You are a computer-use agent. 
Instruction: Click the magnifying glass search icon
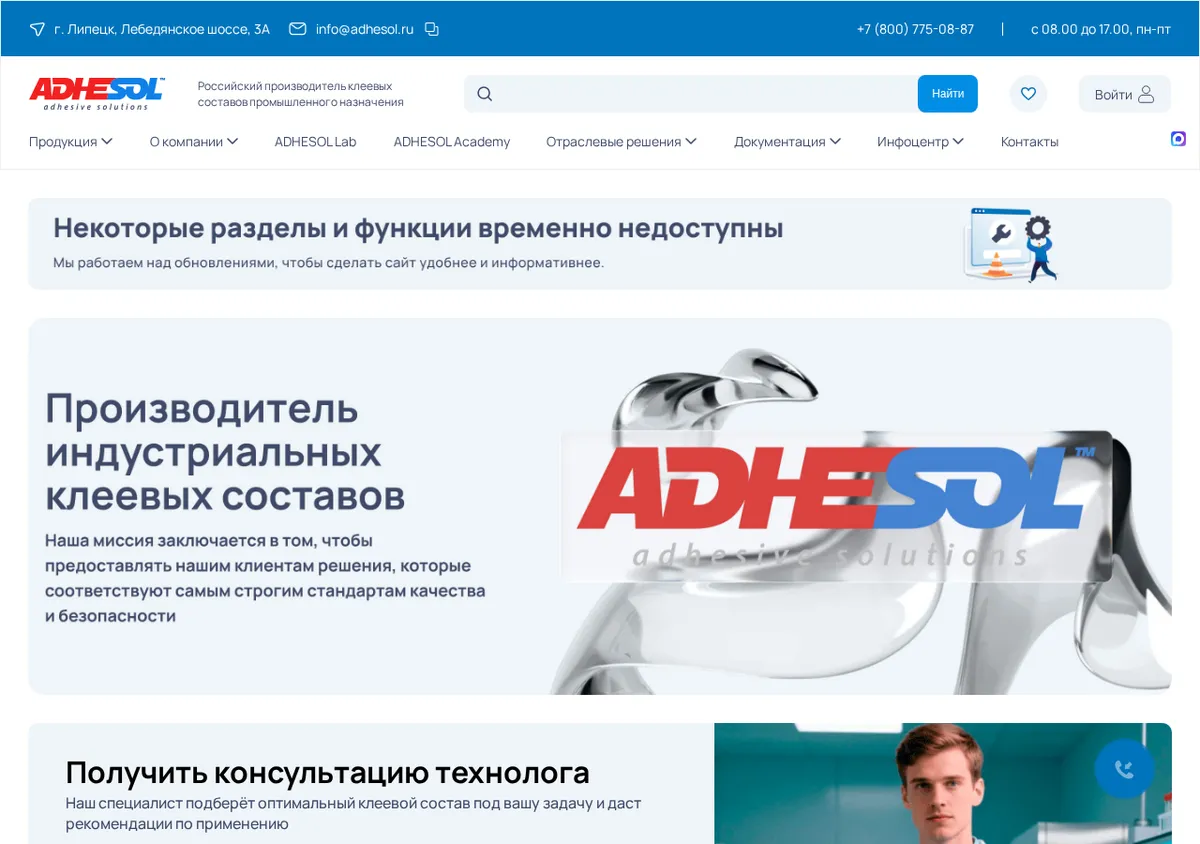[485, 94]
